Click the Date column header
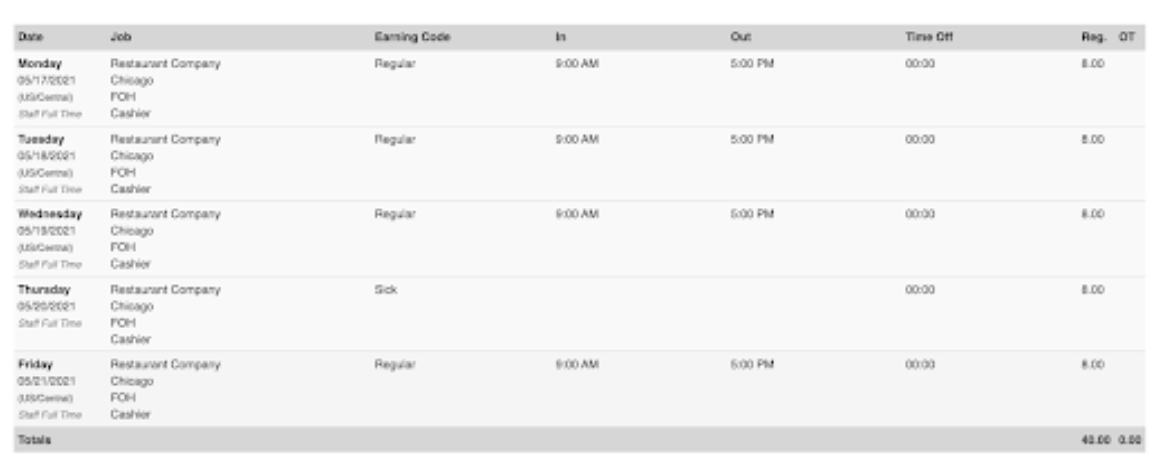 [30, 37]
